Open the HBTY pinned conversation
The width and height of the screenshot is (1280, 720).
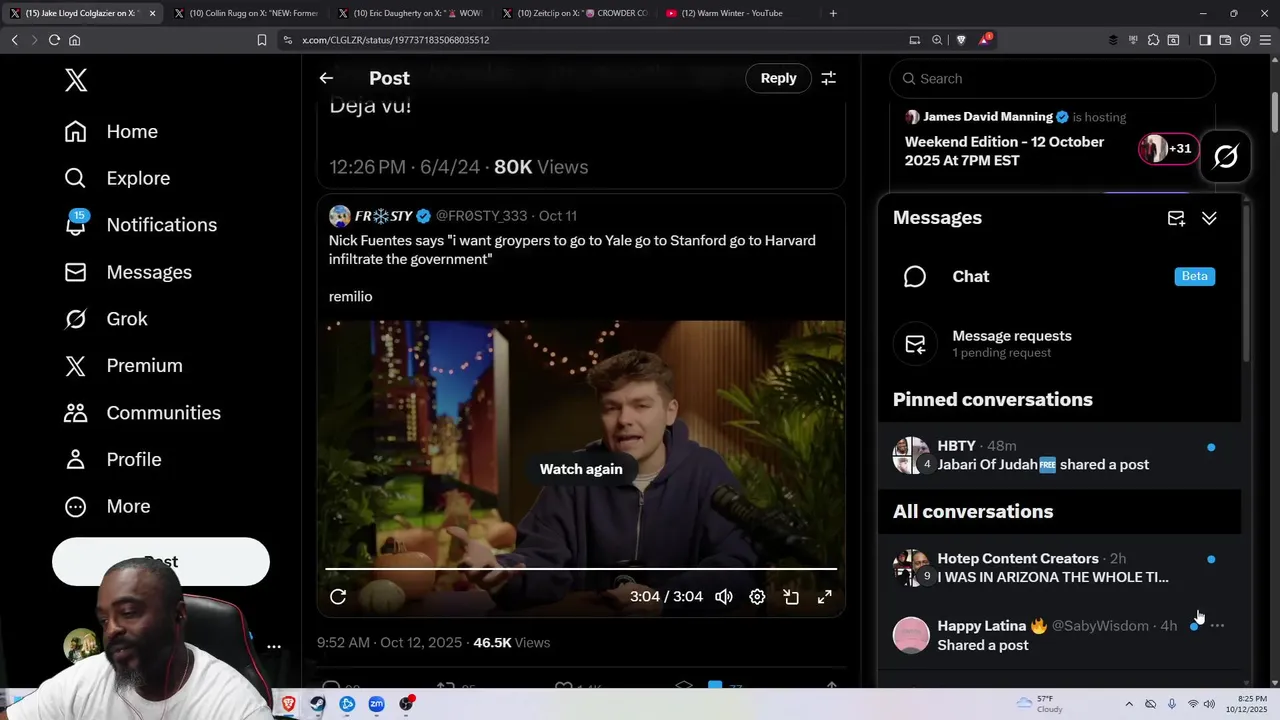(1059, 456)
